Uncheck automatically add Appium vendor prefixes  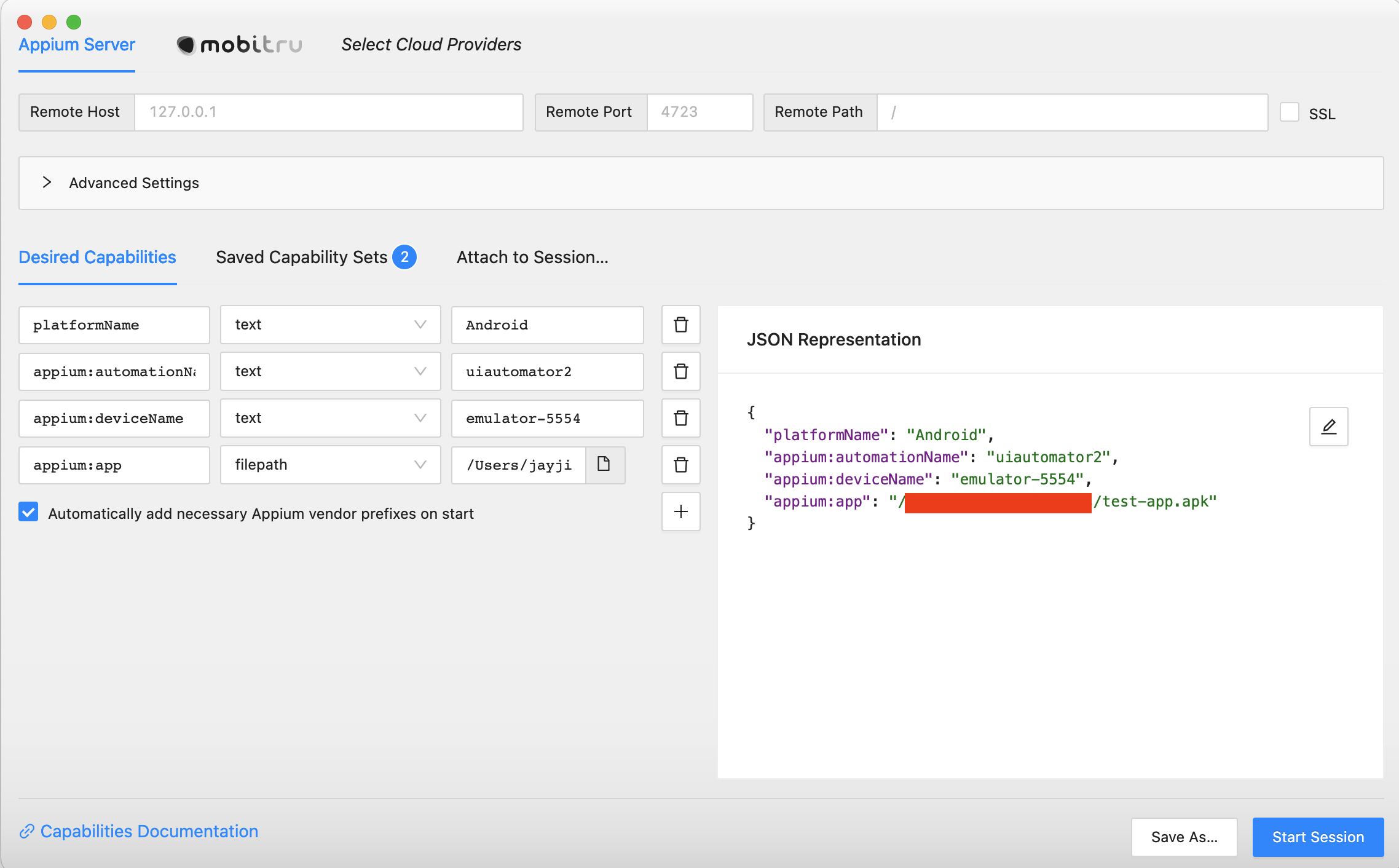pos(28,512)
